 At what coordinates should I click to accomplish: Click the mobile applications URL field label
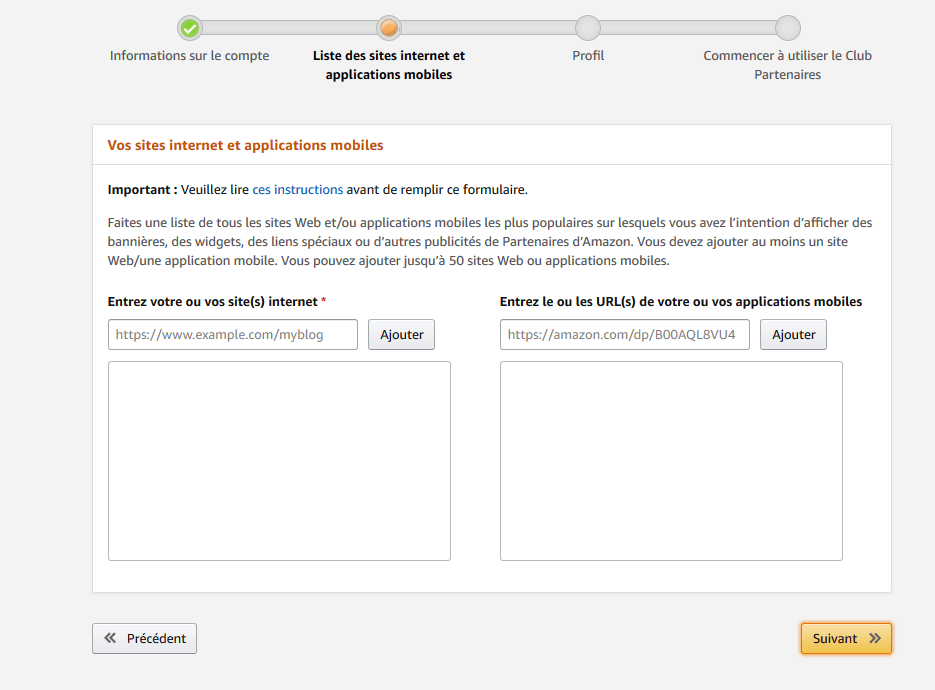click(680, 301)
